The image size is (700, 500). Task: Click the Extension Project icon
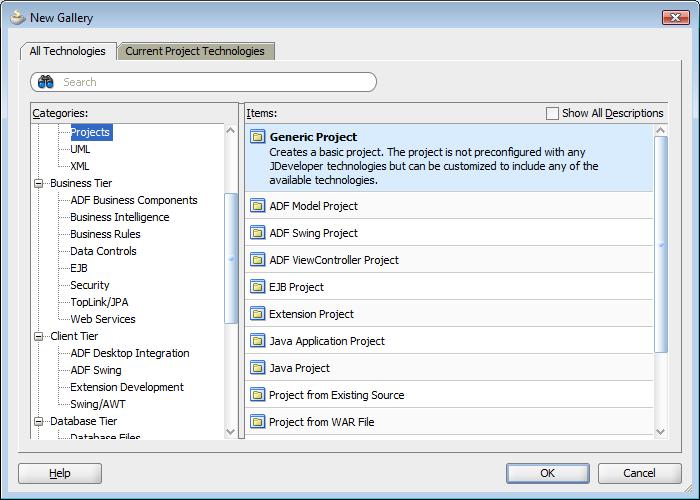click(x=257, y=314)
